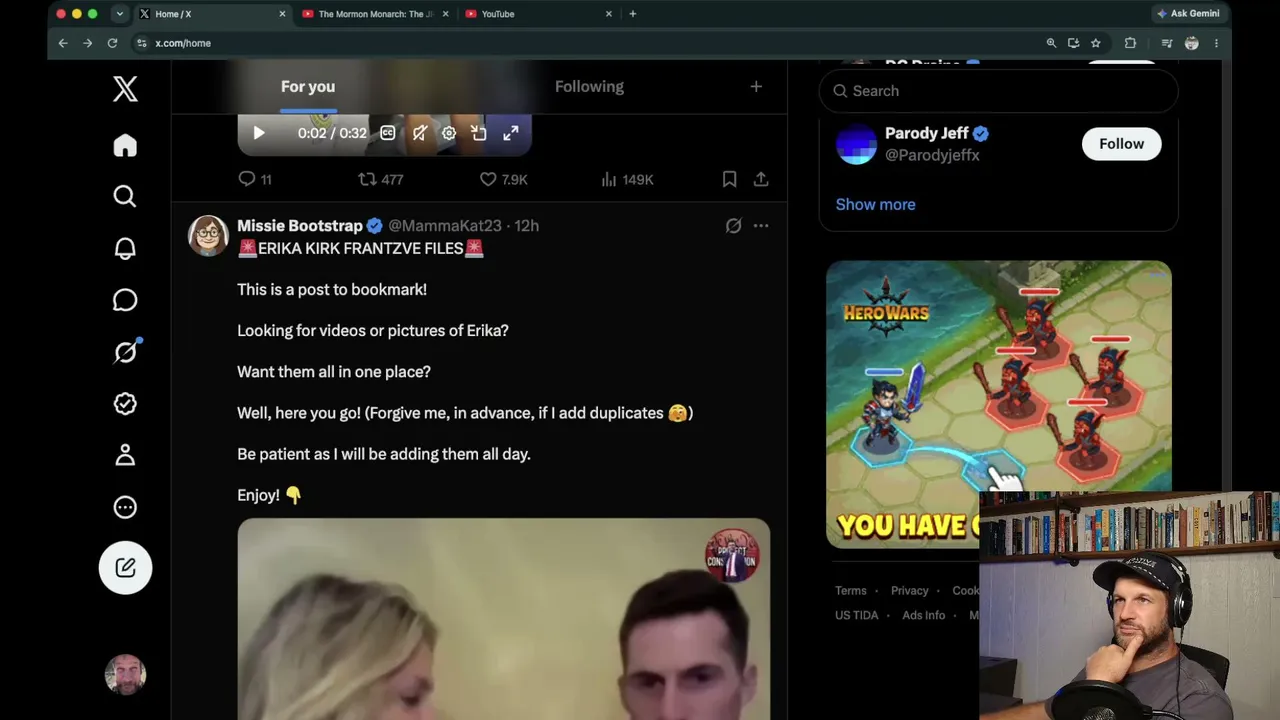
Task: Bookmark this page with the star icon
Action: pyautogui.click(x=1096, y=43)
